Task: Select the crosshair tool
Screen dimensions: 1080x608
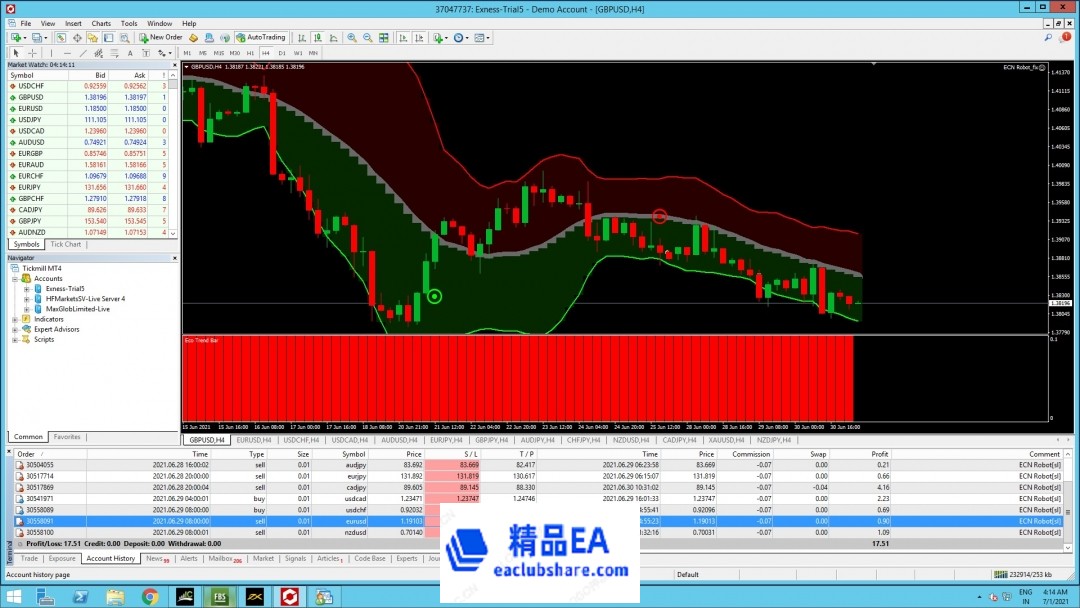Action: click(x=32, y=53)
